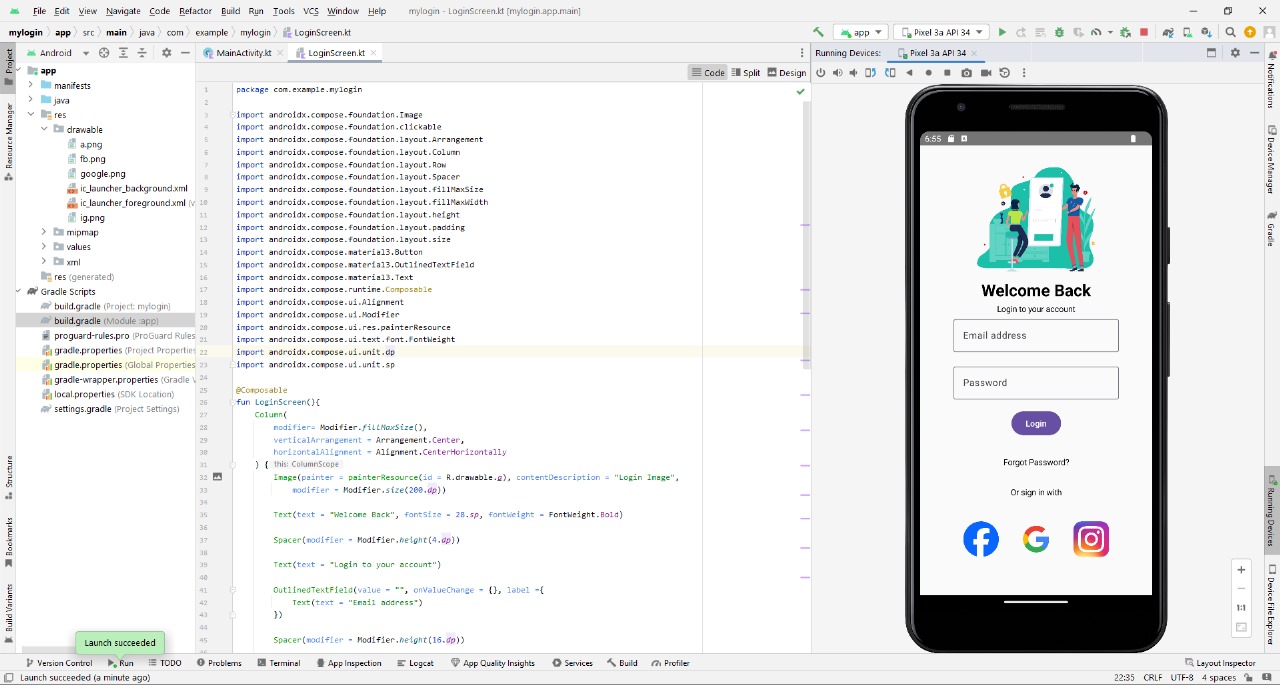The width and height of the screenshot is (1280, 685).
Task: Click Apply Changes and Restart Activity icon
Action: [1021, 32]
